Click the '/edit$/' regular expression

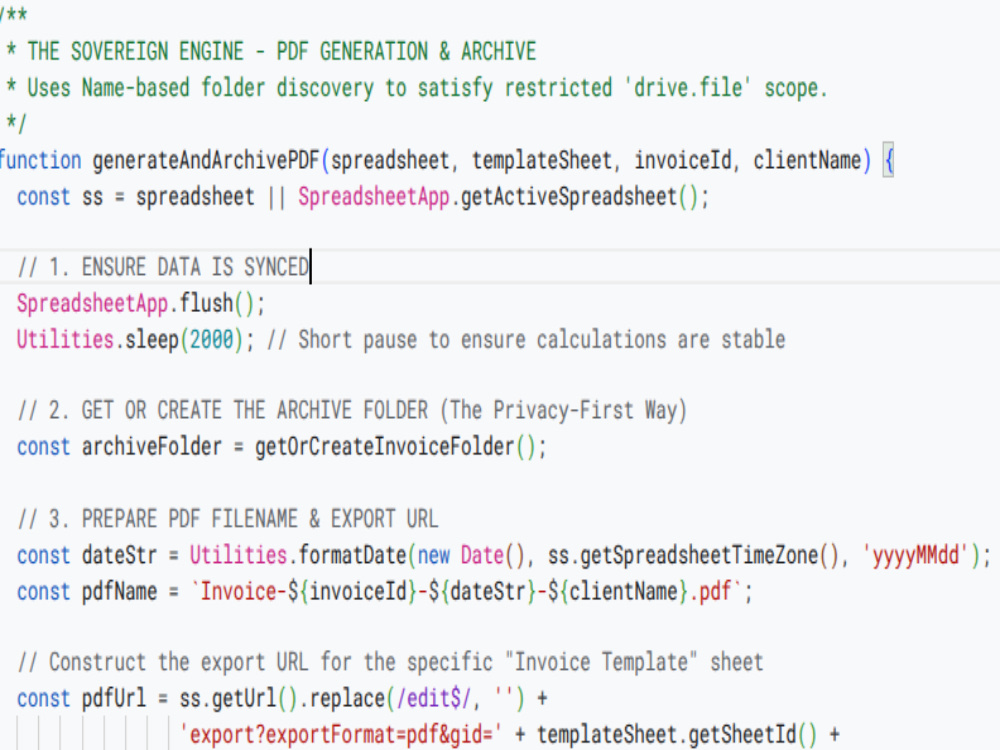(x=434, y=699)
